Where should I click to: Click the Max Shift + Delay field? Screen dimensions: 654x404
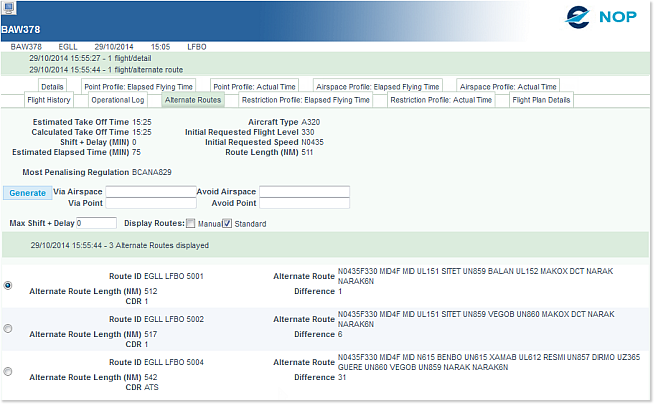click(96, 223)
